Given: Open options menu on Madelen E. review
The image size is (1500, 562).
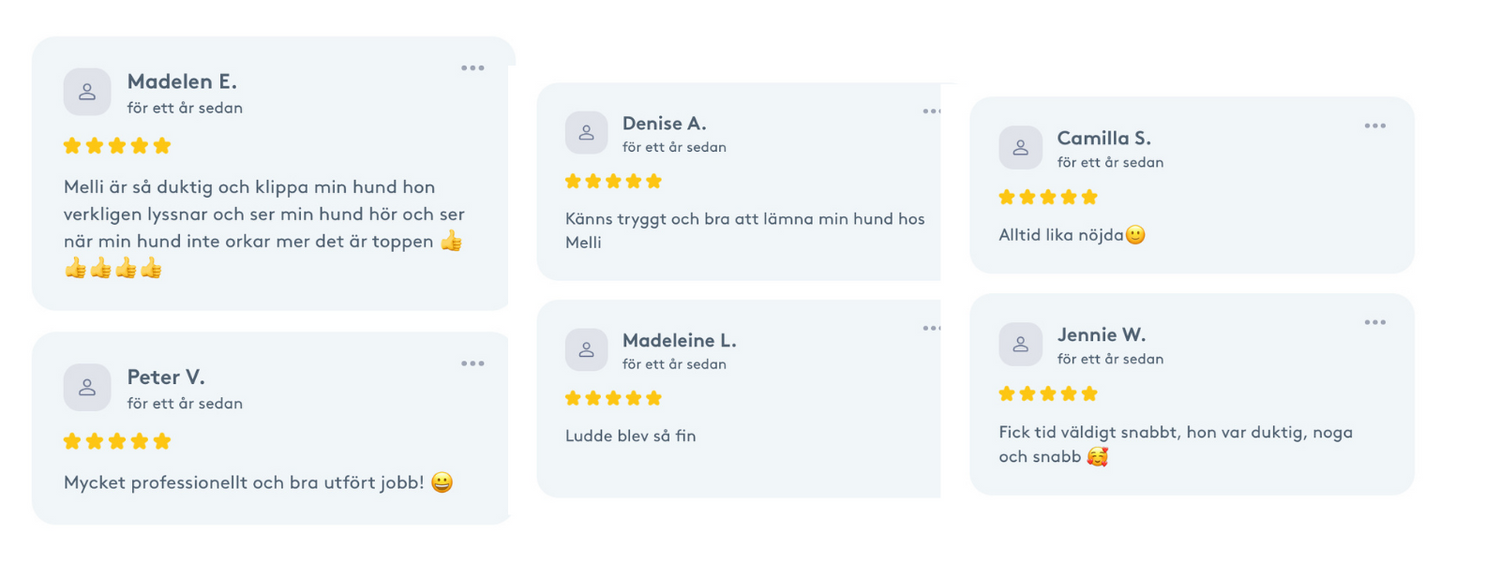Looking at the screenshot, I should coord(473,68).
